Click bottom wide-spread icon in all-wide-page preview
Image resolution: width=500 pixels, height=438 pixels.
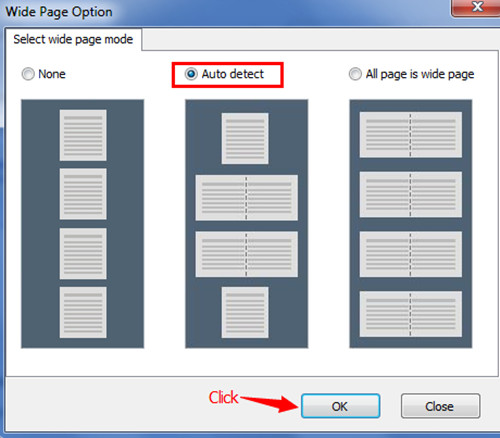click(411, 314)
